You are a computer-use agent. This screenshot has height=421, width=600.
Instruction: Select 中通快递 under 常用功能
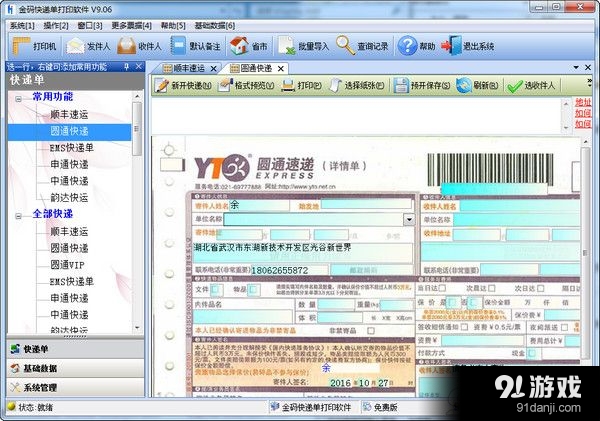[69, 181]
